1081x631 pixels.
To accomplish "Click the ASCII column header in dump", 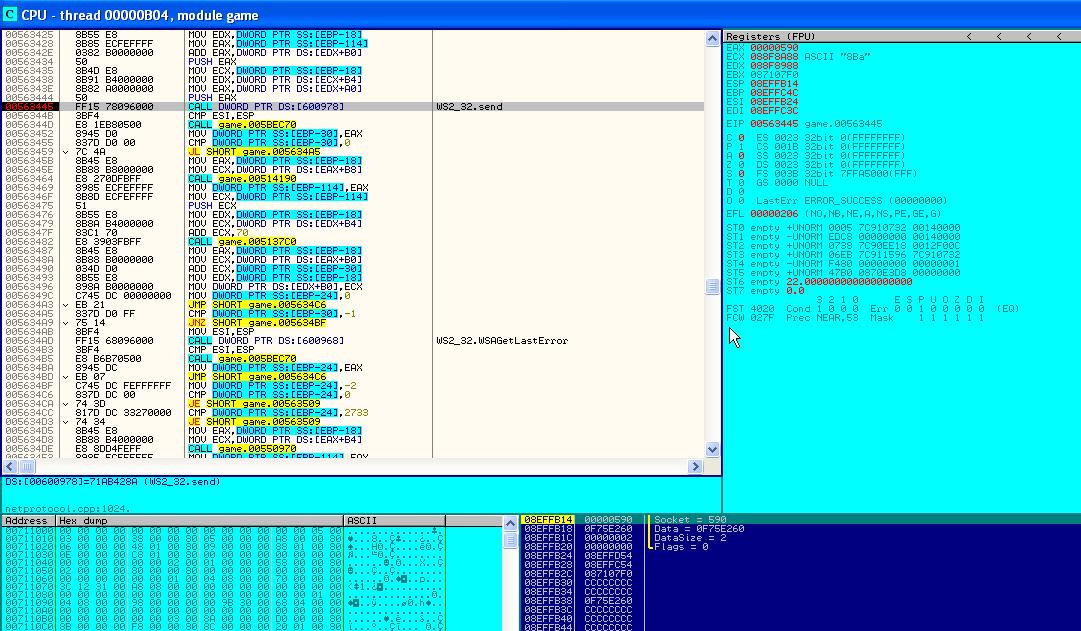I will coord(361,521).
